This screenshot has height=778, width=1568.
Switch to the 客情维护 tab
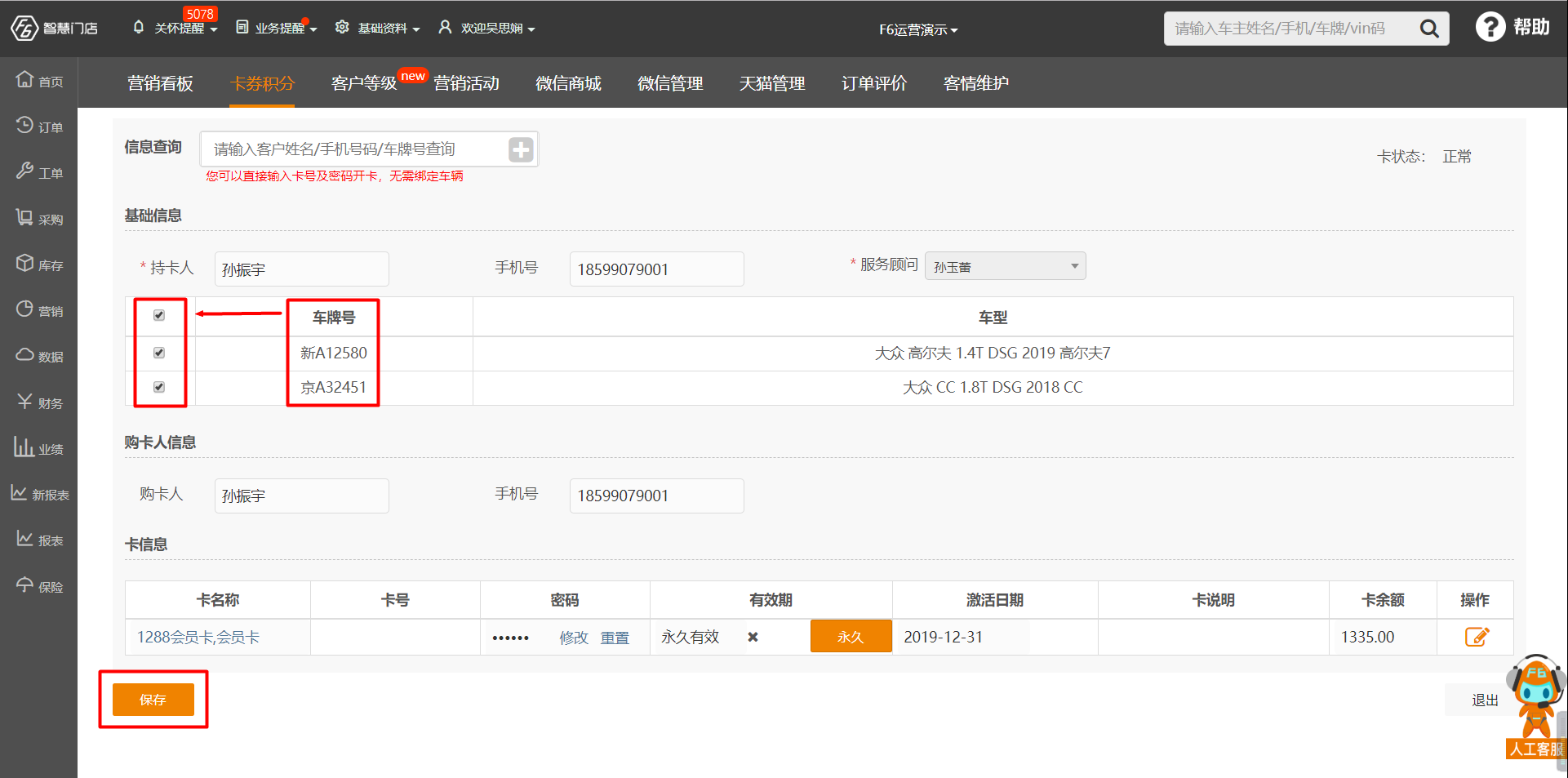click(976, 83)
